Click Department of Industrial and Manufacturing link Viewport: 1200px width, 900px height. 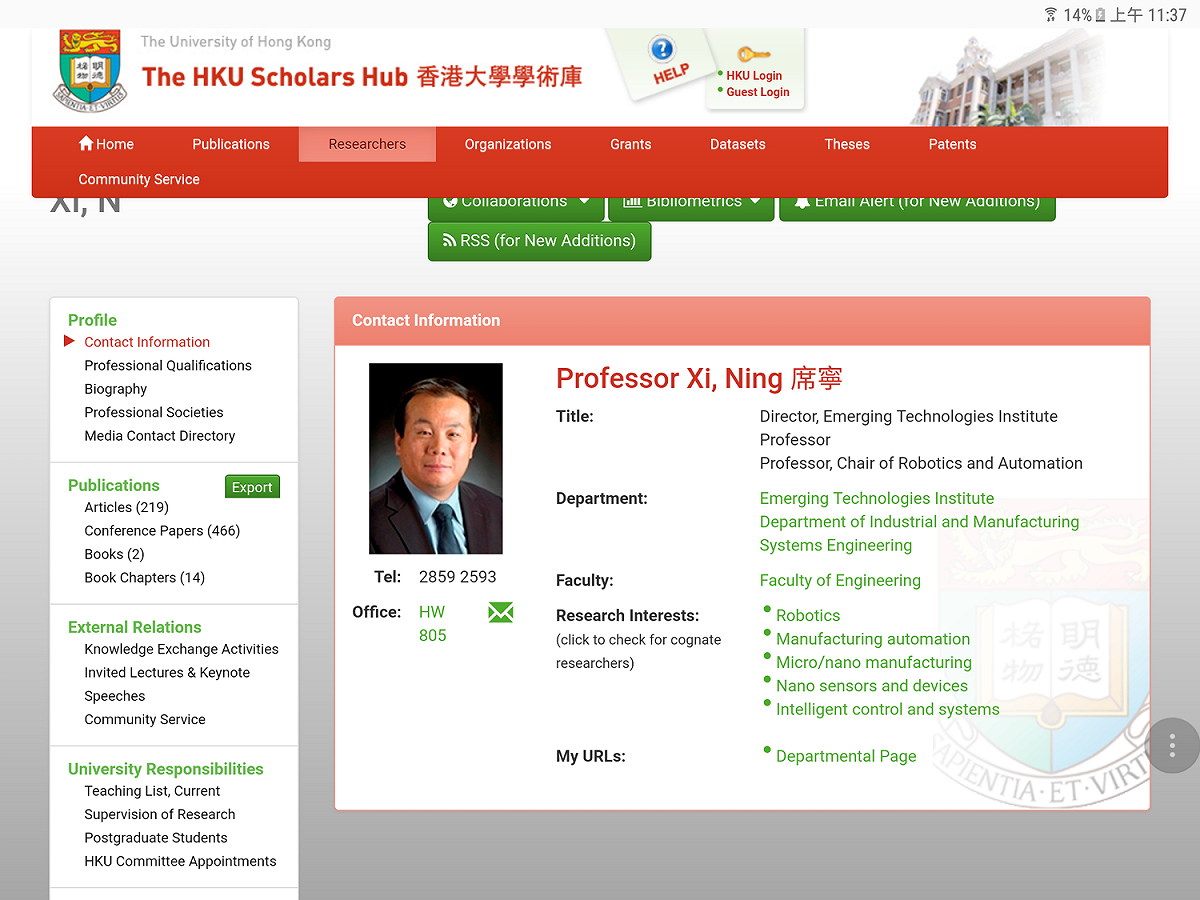(x=920, y=533)
